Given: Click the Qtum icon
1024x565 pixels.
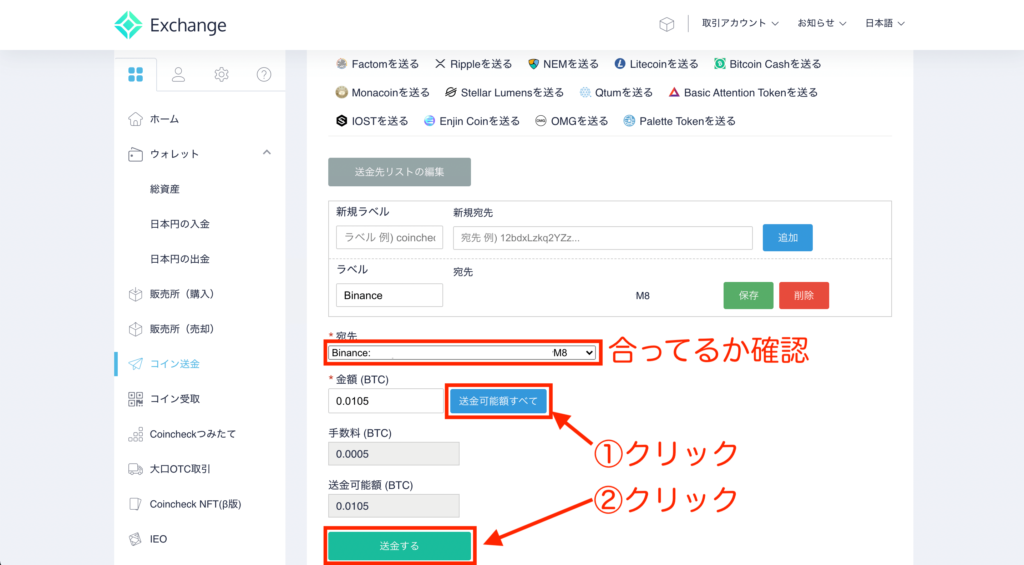Looking at the screenshot, I should pyautogui.click(x=585, y=93).
